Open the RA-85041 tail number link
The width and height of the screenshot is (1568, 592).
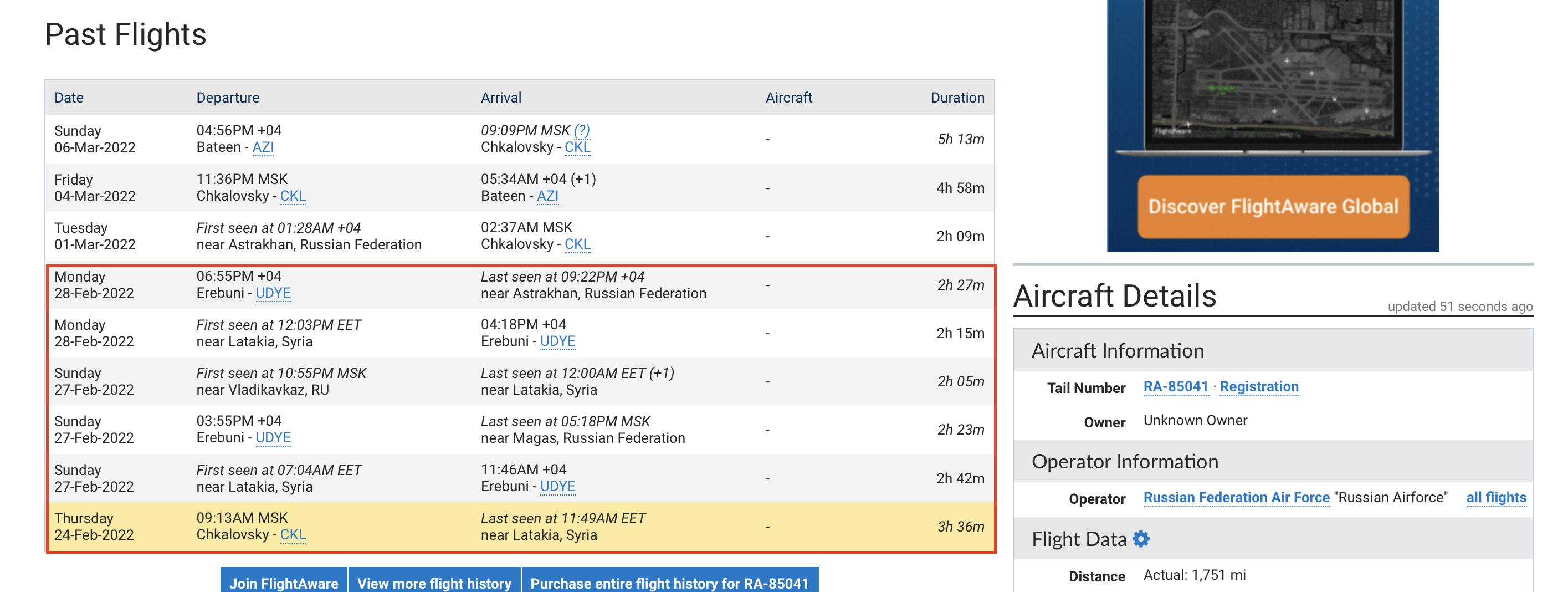[x=1175, y=387]
